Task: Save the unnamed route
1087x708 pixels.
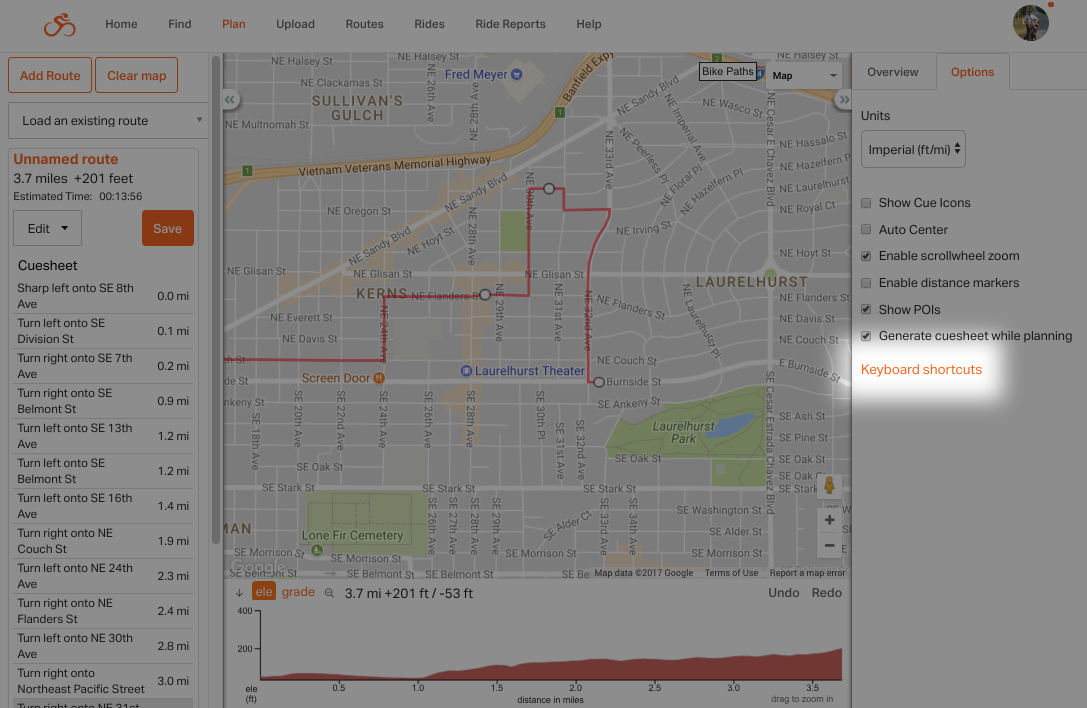Action: [168, 228]
